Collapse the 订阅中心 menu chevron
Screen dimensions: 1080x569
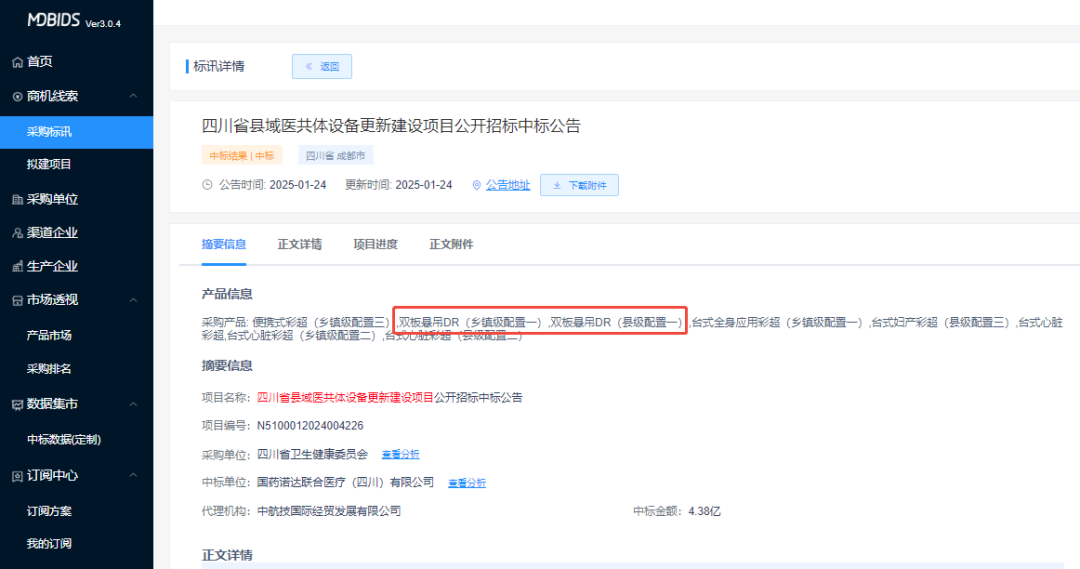pyautogui.click(x=133, y=475)
